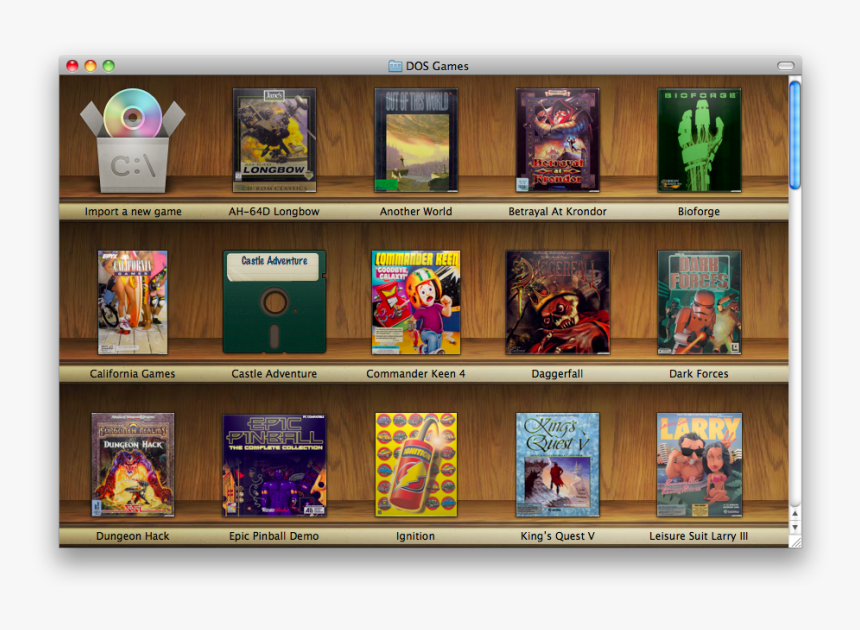Select the AH-64D Longbow game cover
The height and width of the screenshot is (630, 860).
[x=274, y=140]
